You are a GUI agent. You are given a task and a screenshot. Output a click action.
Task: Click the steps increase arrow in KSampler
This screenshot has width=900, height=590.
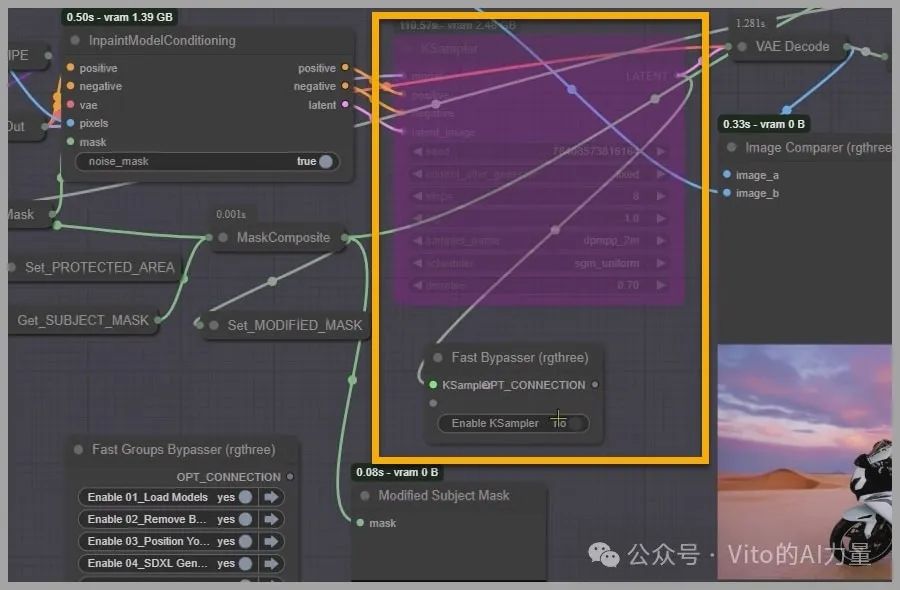[661, 196]
